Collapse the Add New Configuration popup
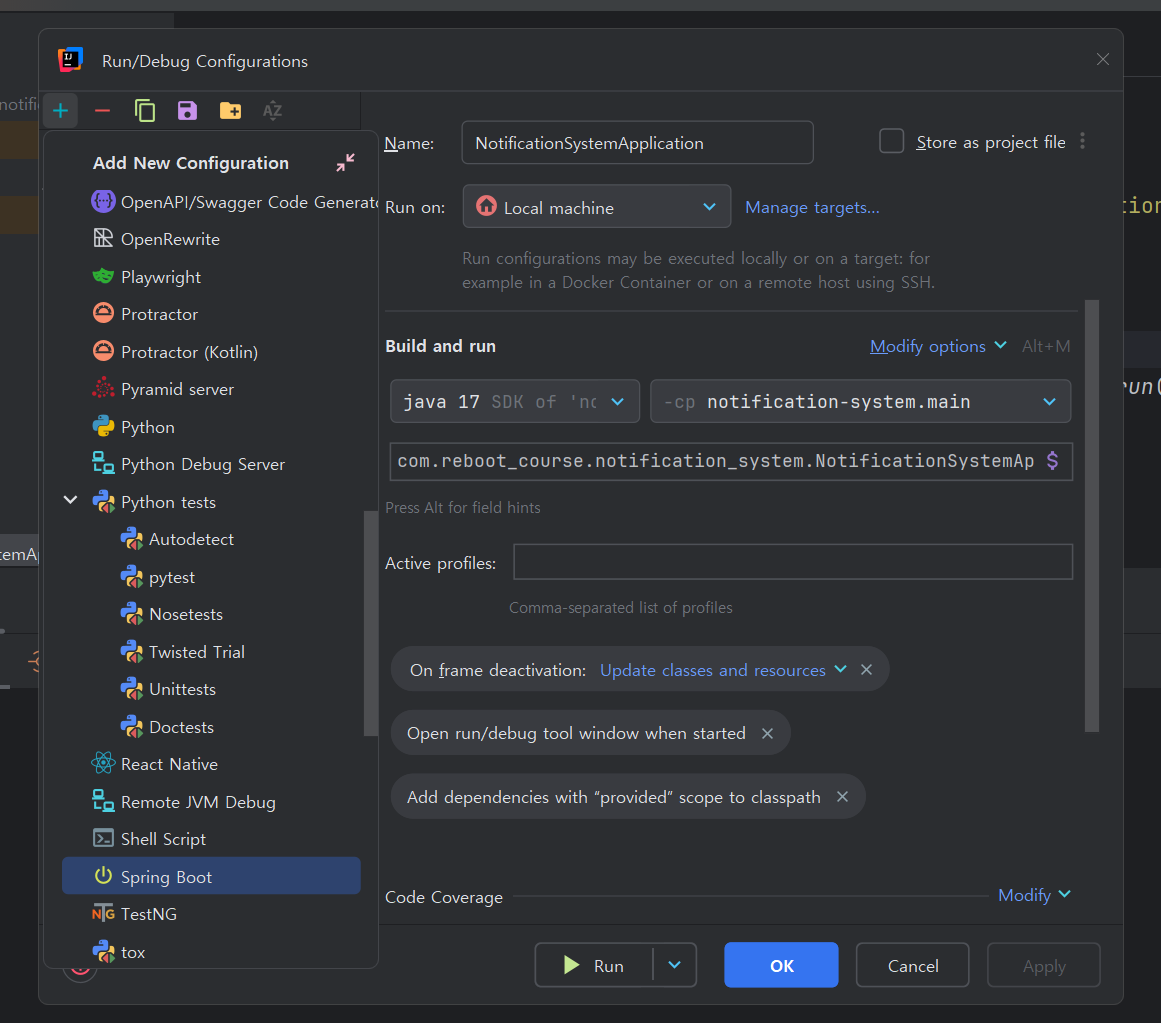1161x1023 pixels. (x=345, y=163)
